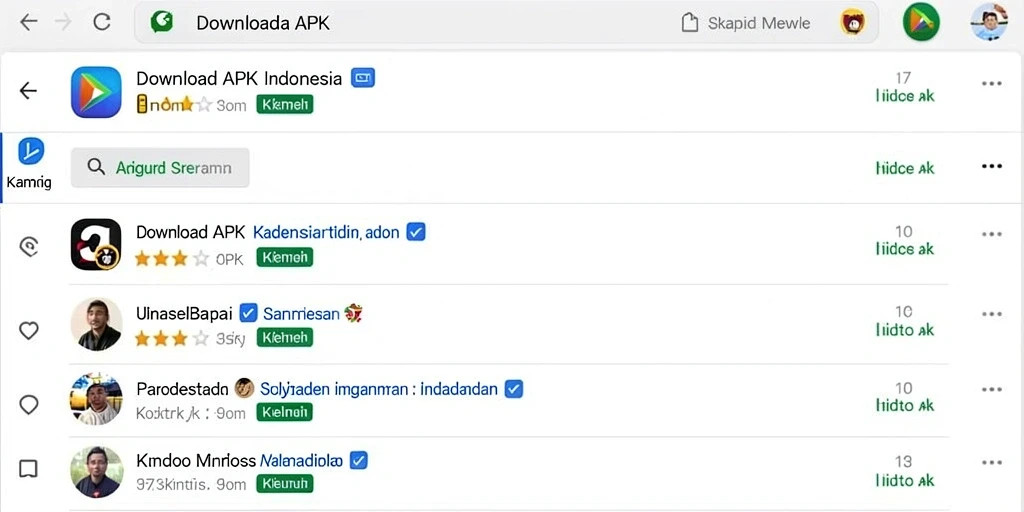
Task: Click the bookmark icon beside Kmdoo Mnrloss
Action: tap(29, 468)
